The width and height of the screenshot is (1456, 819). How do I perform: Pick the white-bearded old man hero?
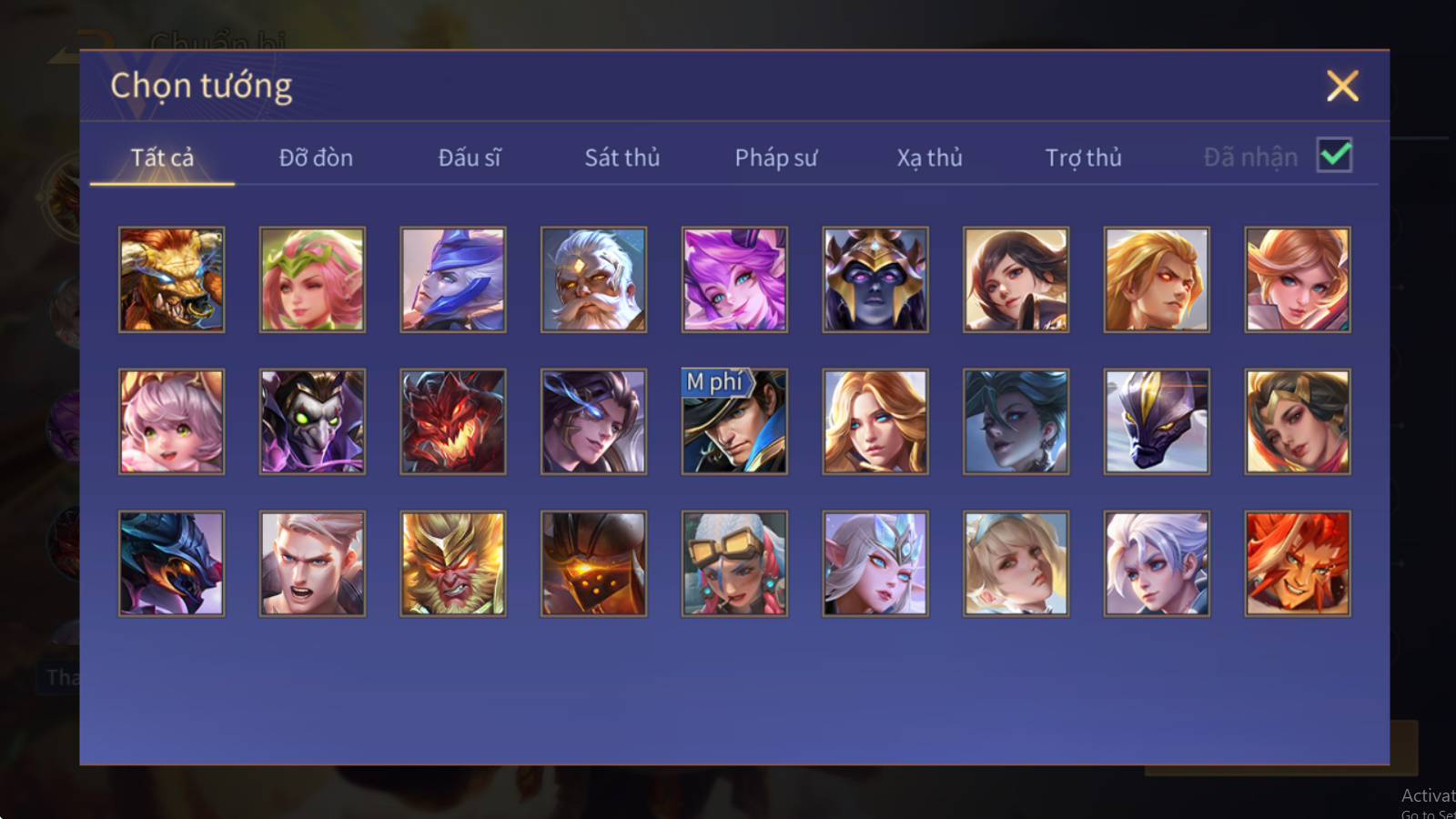coord(593,279)
